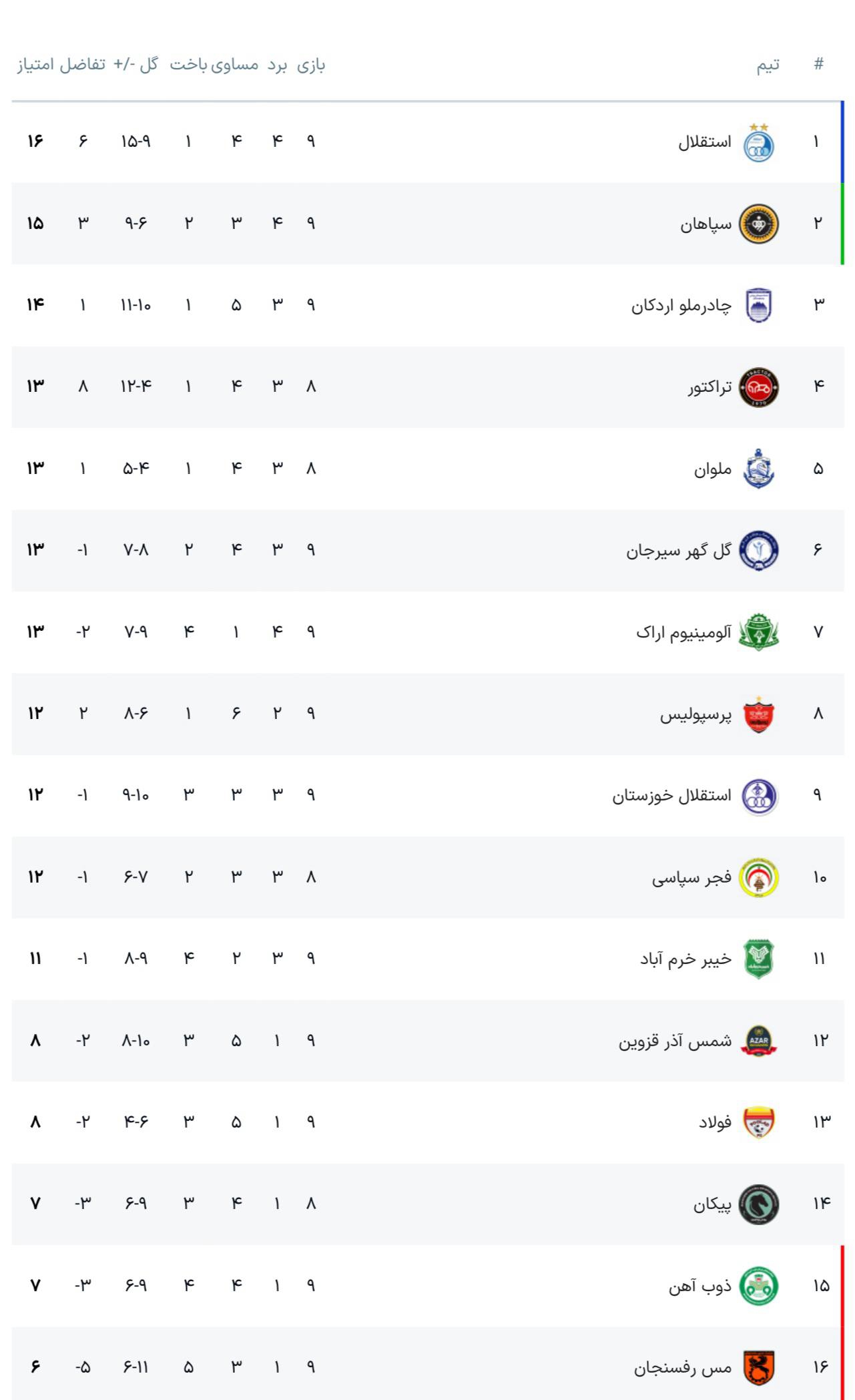The height and width of the screenshot is (1400, 855).
Task: Open the Mes Rafsanjan orange dragon logo
Action: [758, 1368]
